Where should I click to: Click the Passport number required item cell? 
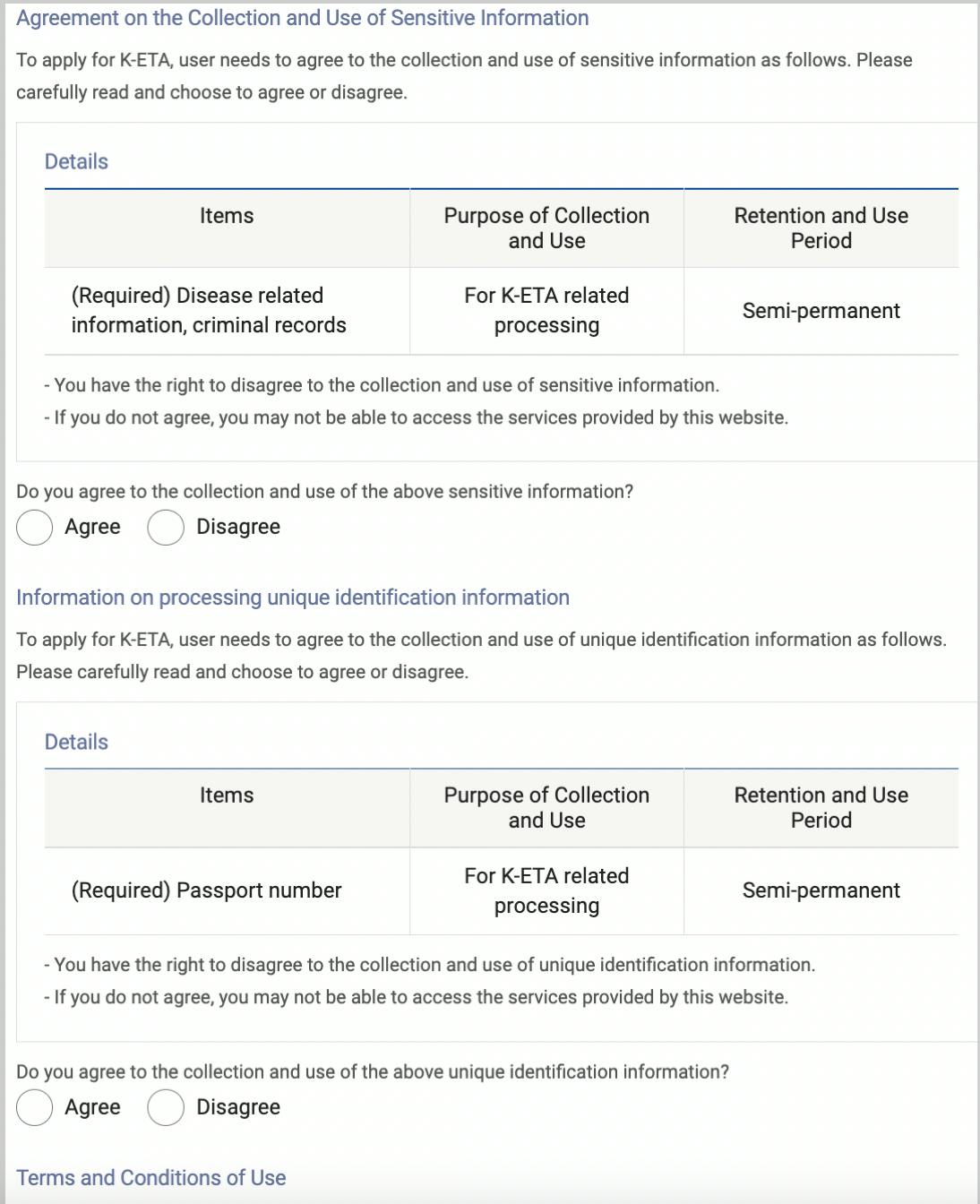[227, 890]
